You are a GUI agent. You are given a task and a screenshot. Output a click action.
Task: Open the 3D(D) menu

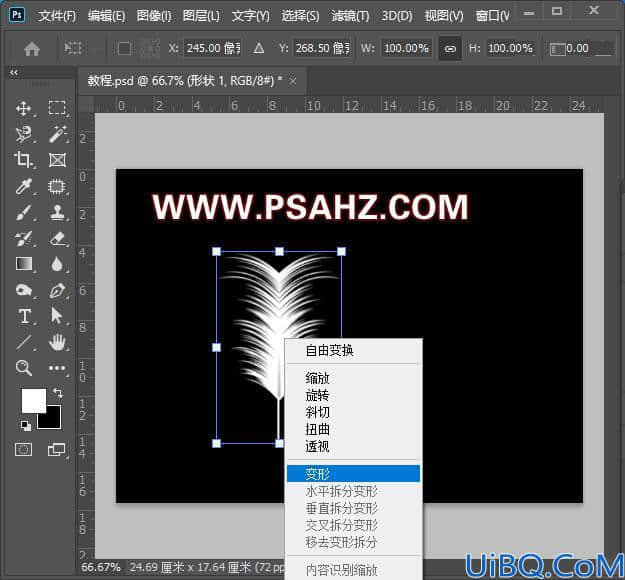pos(397,16)
